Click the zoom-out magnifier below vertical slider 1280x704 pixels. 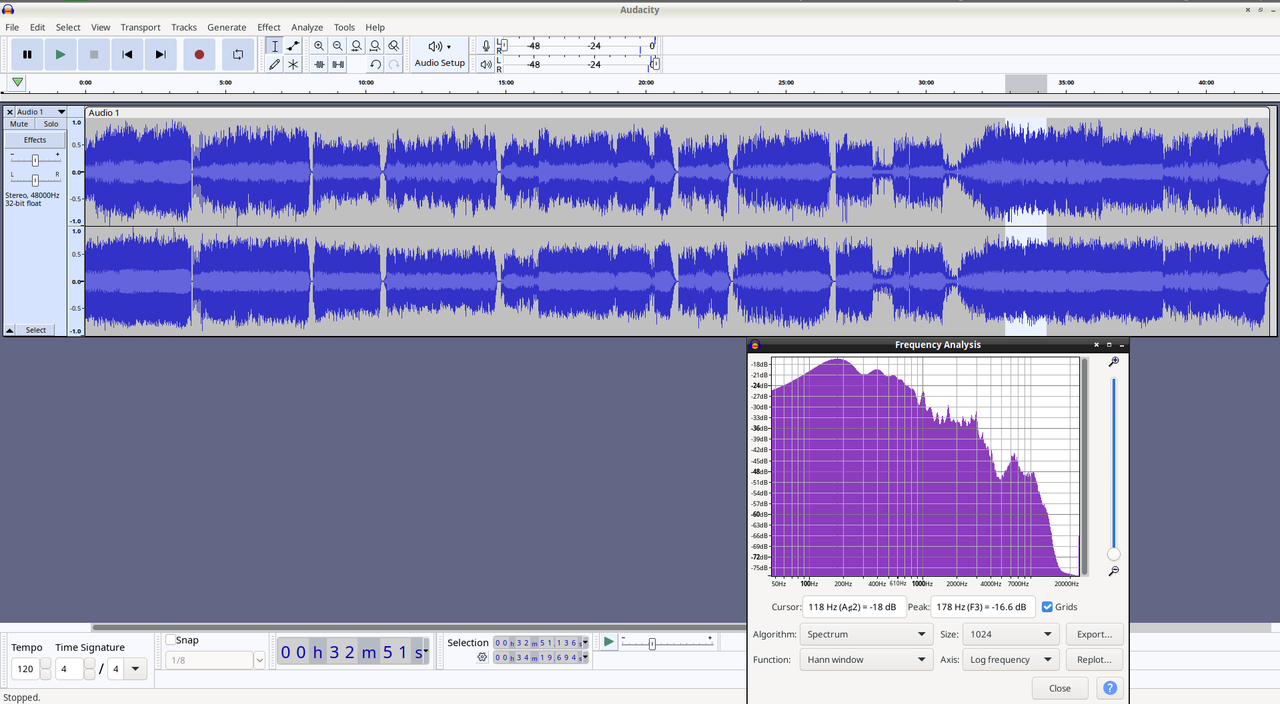(x=1114, y=572)
